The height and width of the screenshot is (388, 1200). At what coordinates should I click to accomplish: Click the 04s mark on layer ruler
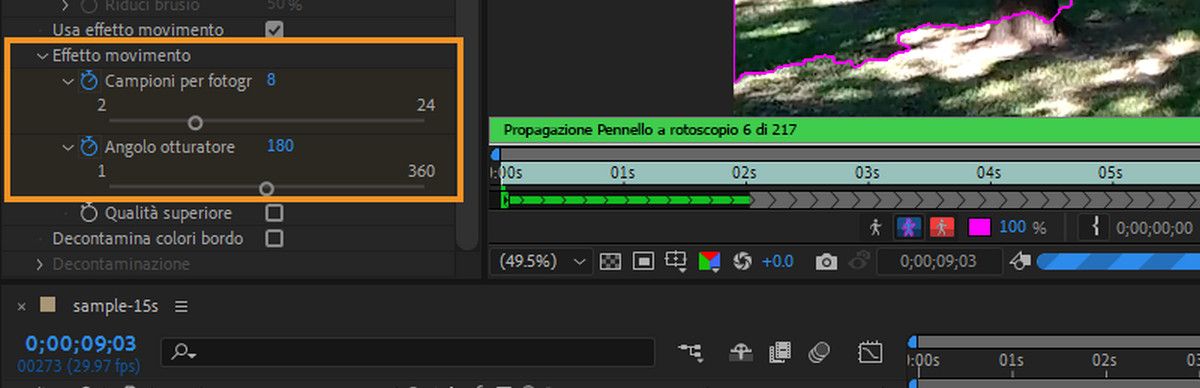point(988,173)
